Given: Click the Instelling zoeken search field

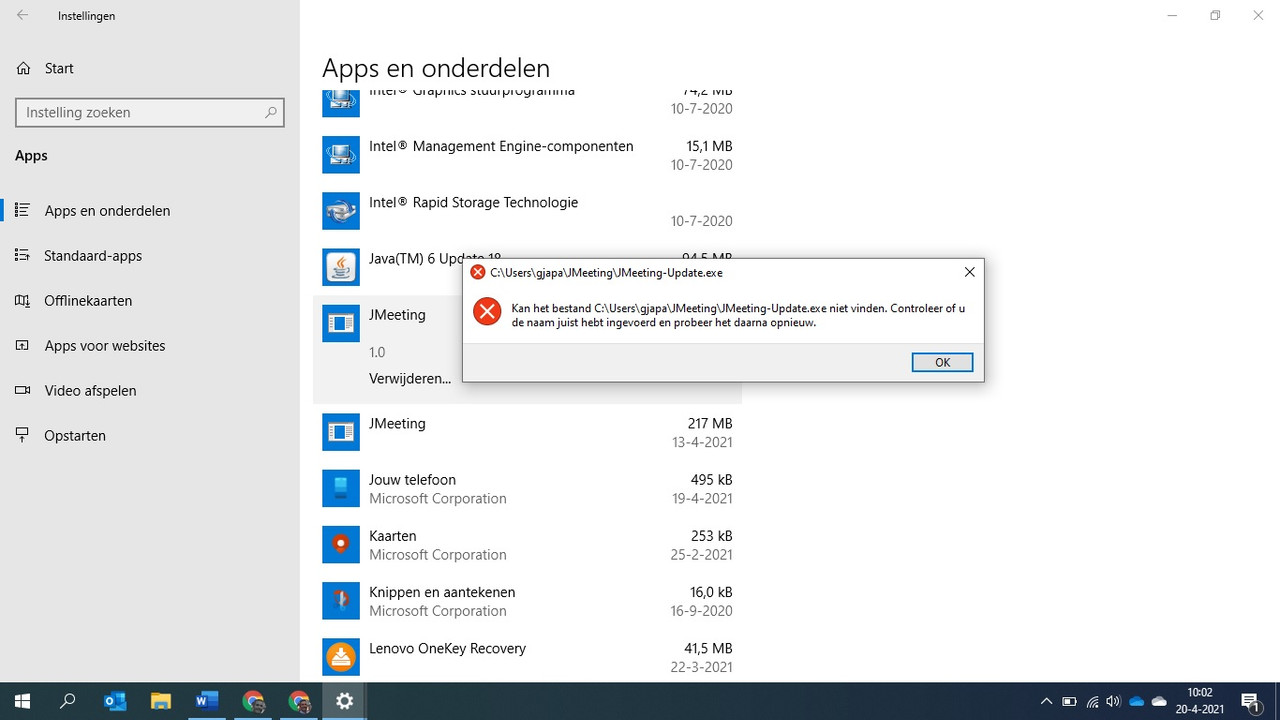Looking at the screenshot, I should click(x=150, y=113).
